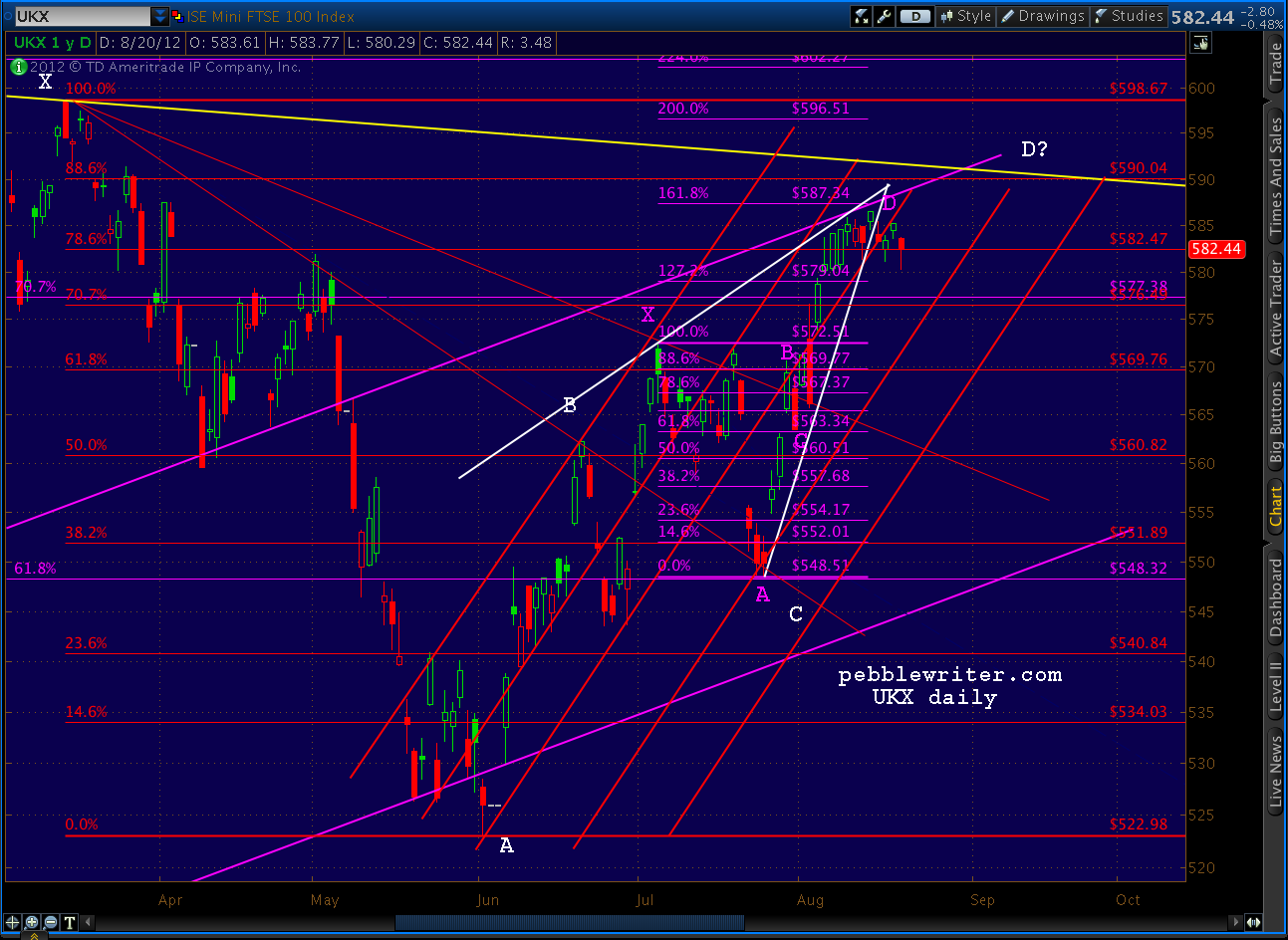The height and width of the screenshot is (940, 1288).
Task: Click the horizontal time scrollbar thumb
Action: tap(571, 923)
